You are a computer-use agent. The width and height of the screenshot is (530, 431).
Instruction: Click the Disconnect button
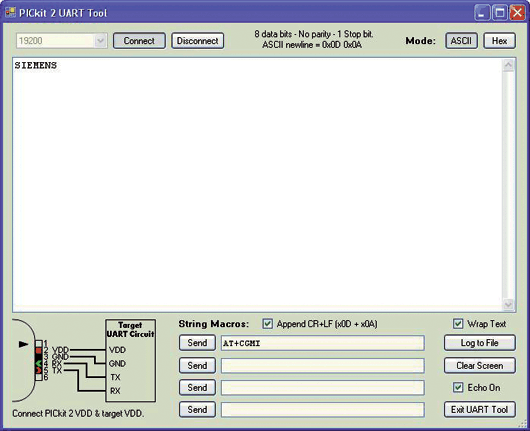198,41
